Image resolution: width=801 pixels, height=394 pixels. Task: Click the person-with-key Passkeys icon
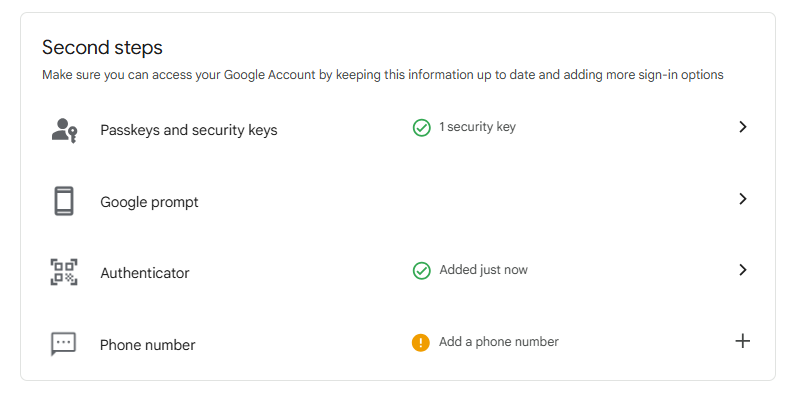tap(64, 130)
